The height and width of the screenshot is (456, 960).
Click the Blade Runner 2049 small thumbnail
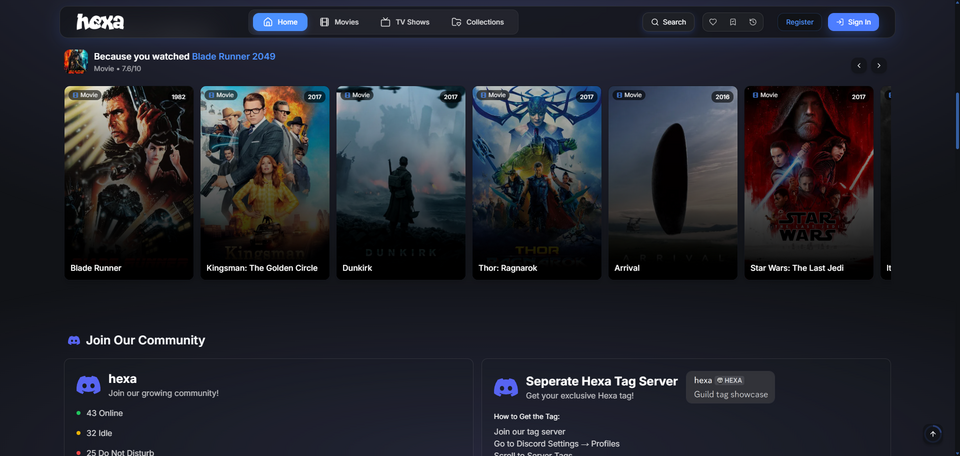76,62
